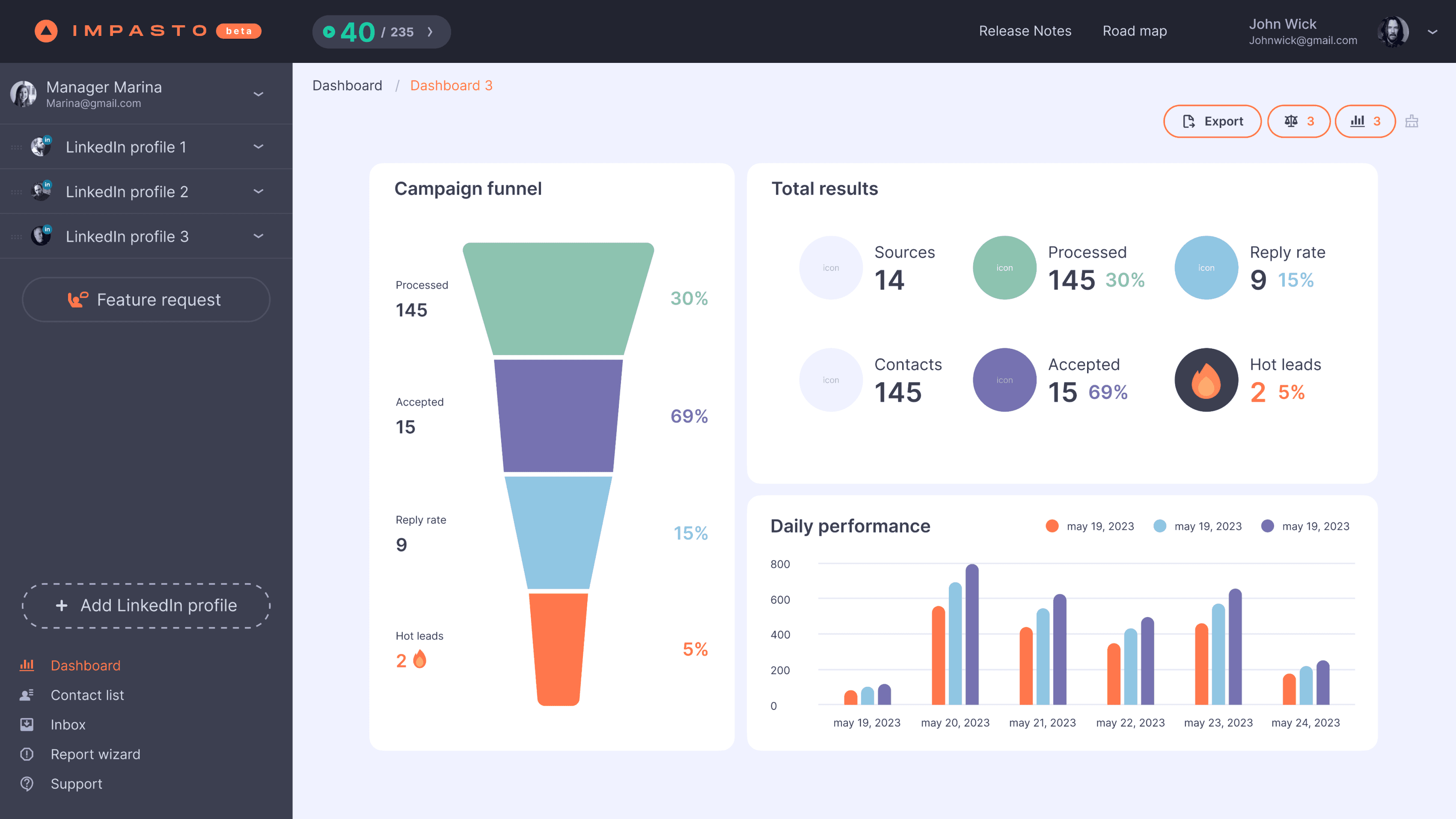Viewport: 1456px width, 819px height.
Task: Open the Release Notes menu item
Action: 1025,31
